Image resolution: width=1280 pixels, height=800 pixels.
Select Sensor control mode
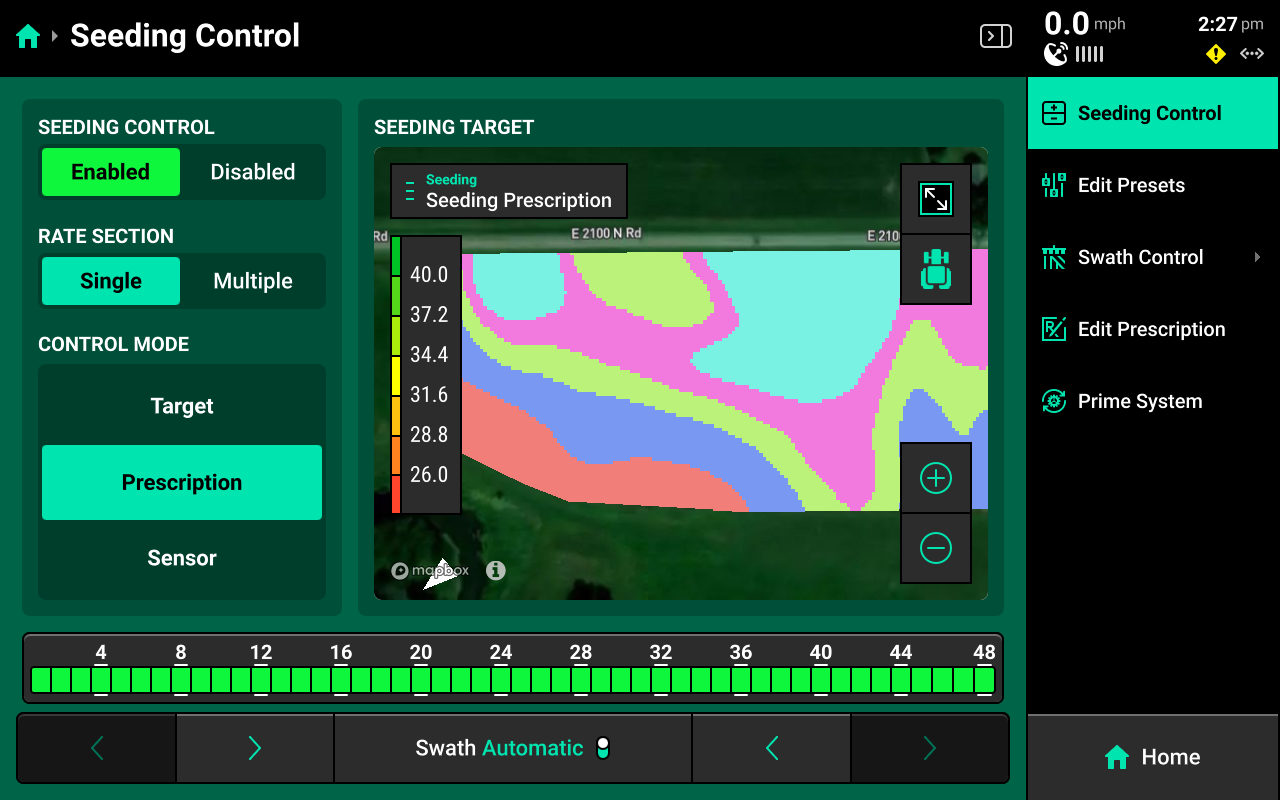click(182, 558)
